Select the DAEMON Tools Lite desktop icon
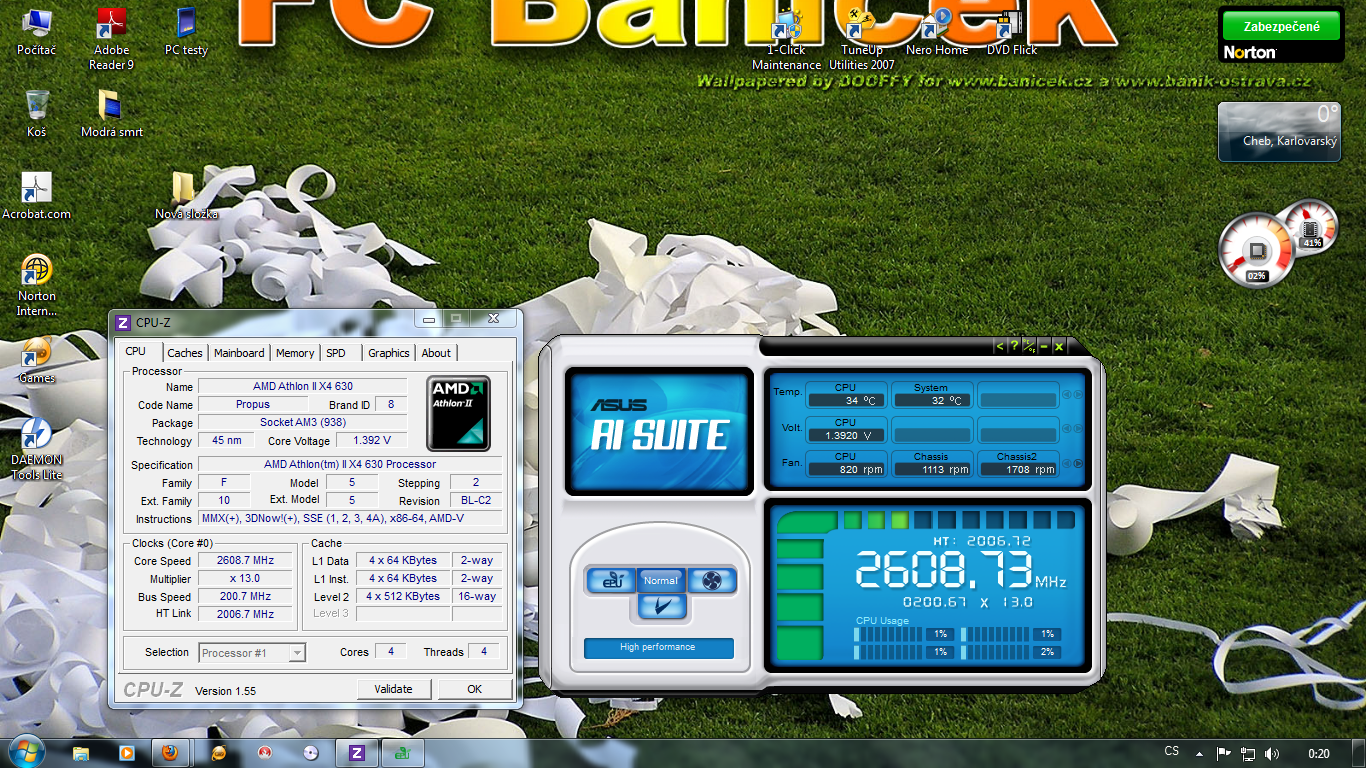This screenshot has height=768, width=1366. (37, 449)
